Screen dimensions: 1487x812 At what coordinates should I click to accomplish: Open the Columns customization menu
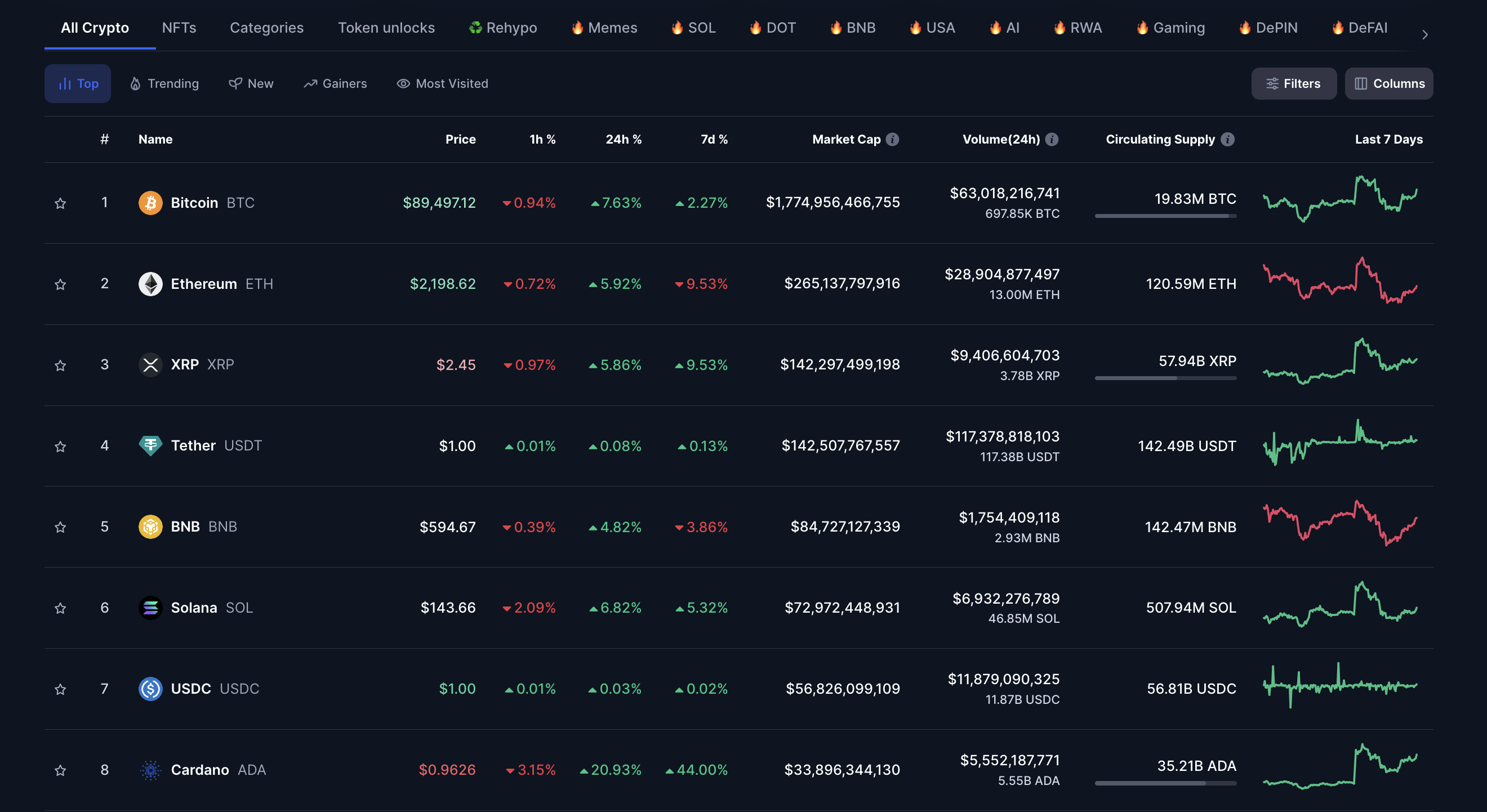tap(1389, 84)
